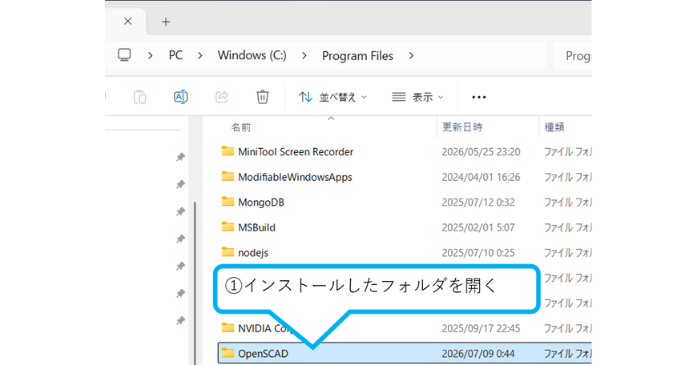Select the NVIDIA Corporation folder
The height and width of the screenshot is (365, 698).
point(265,328)
